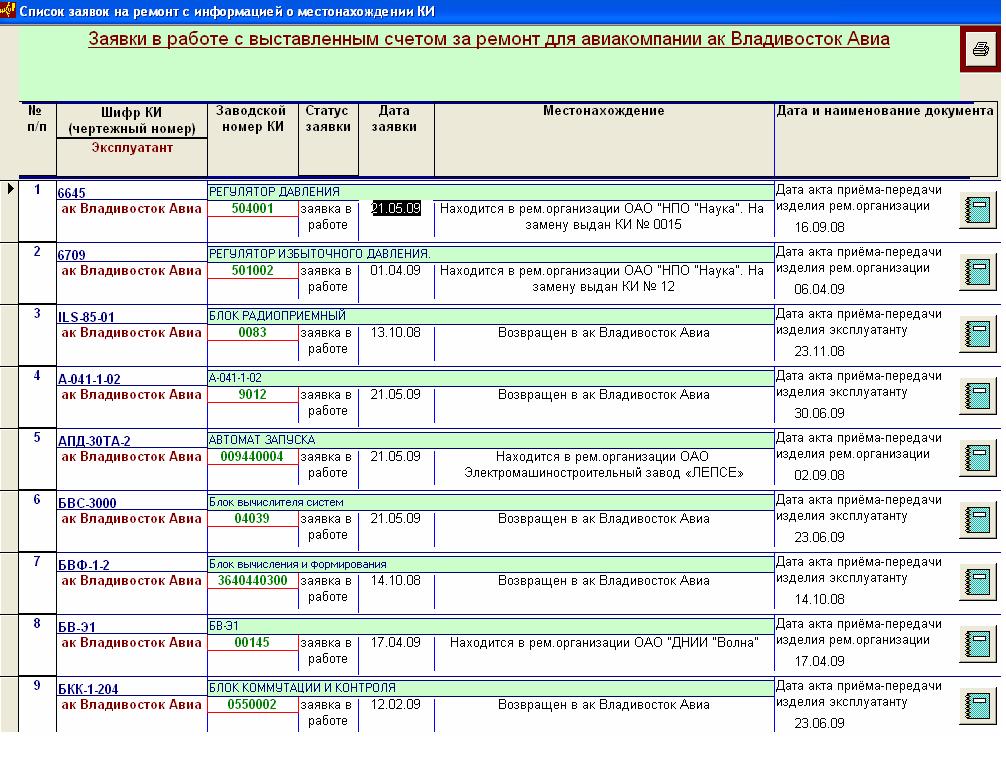Image resolution: width=1006 pixels, height=759 pixels.
Task: Click the Шифр КИ column header
Action: (132, 120)
